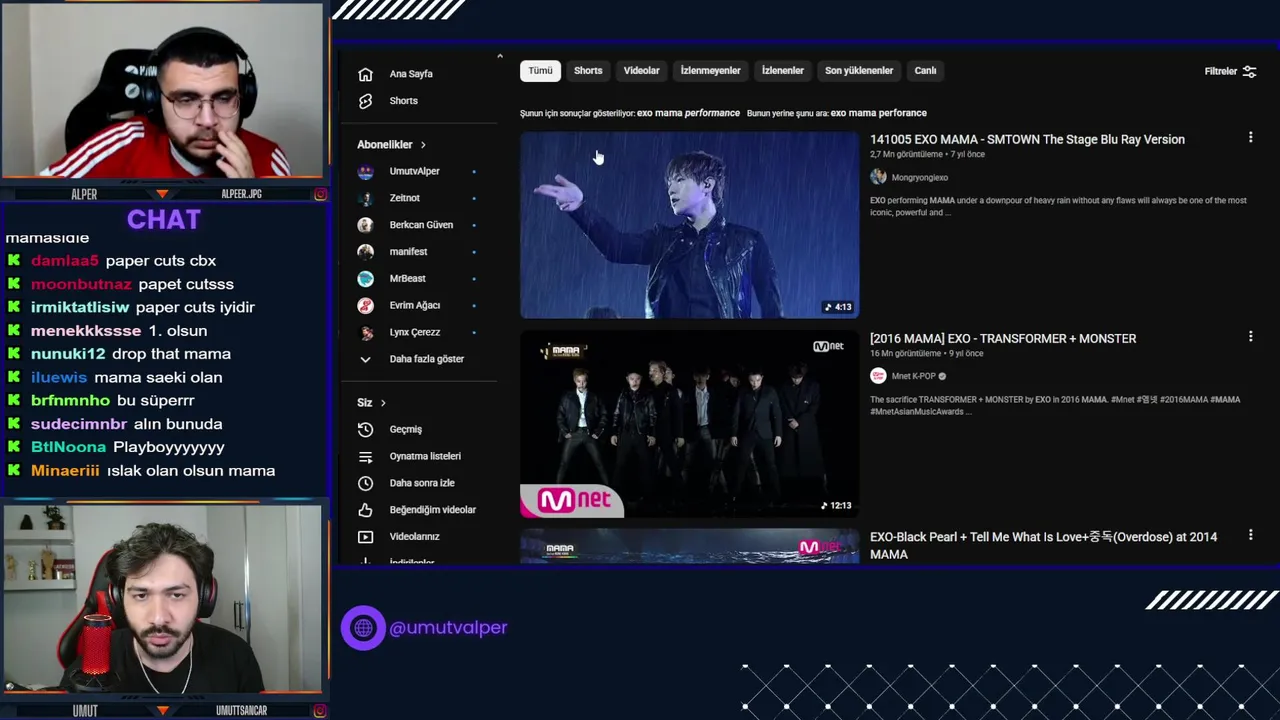Click Lynx Çerezz channel avatar
The image size is (1280, 720).
click(366, 332)
